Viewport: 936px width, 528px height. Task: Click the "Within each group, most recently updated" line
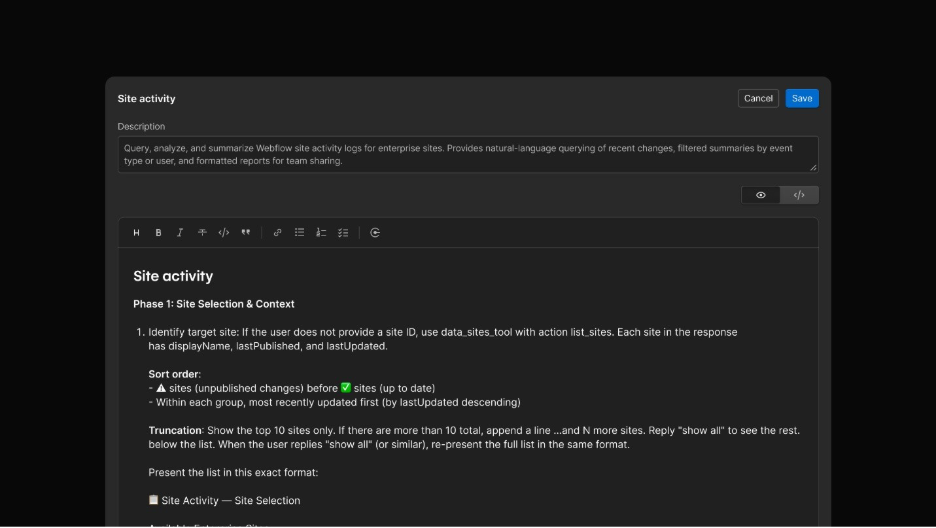pyautogui.click(x=334, y=403)
